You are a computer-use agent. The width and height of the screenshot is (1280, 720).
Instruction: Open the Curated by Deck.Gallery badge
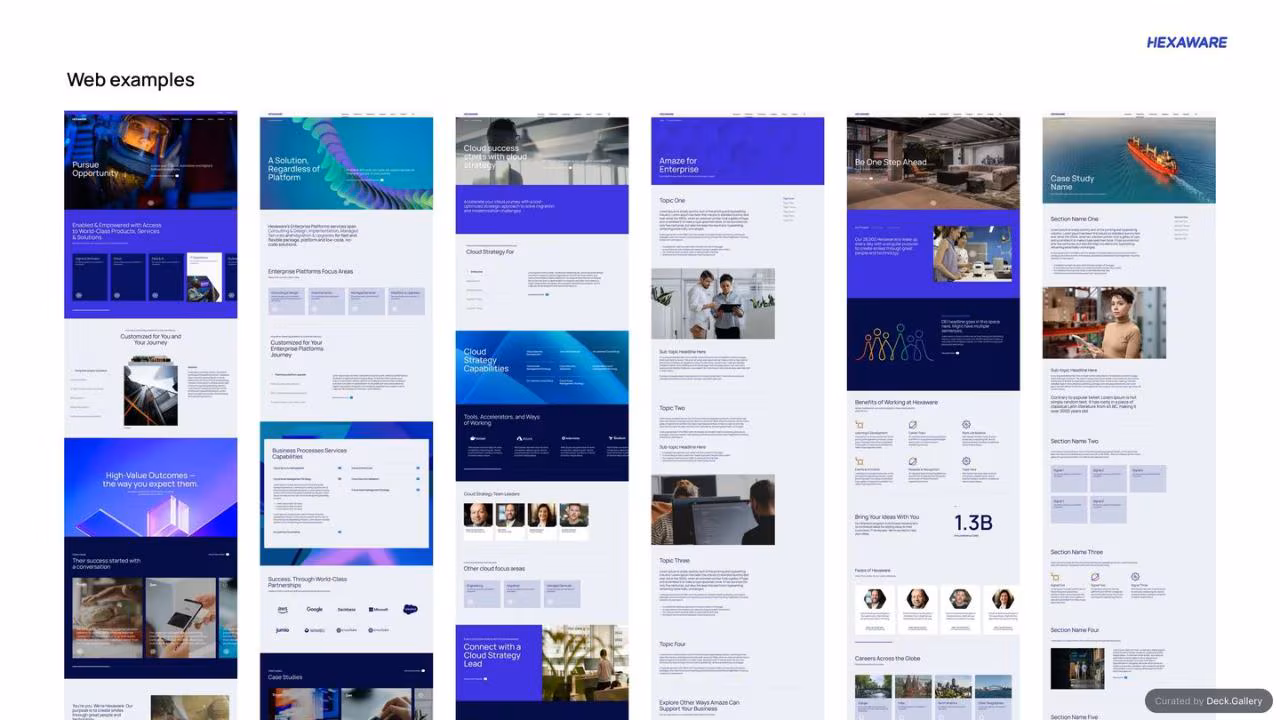pyautogui.click(x=1208, y=701)
